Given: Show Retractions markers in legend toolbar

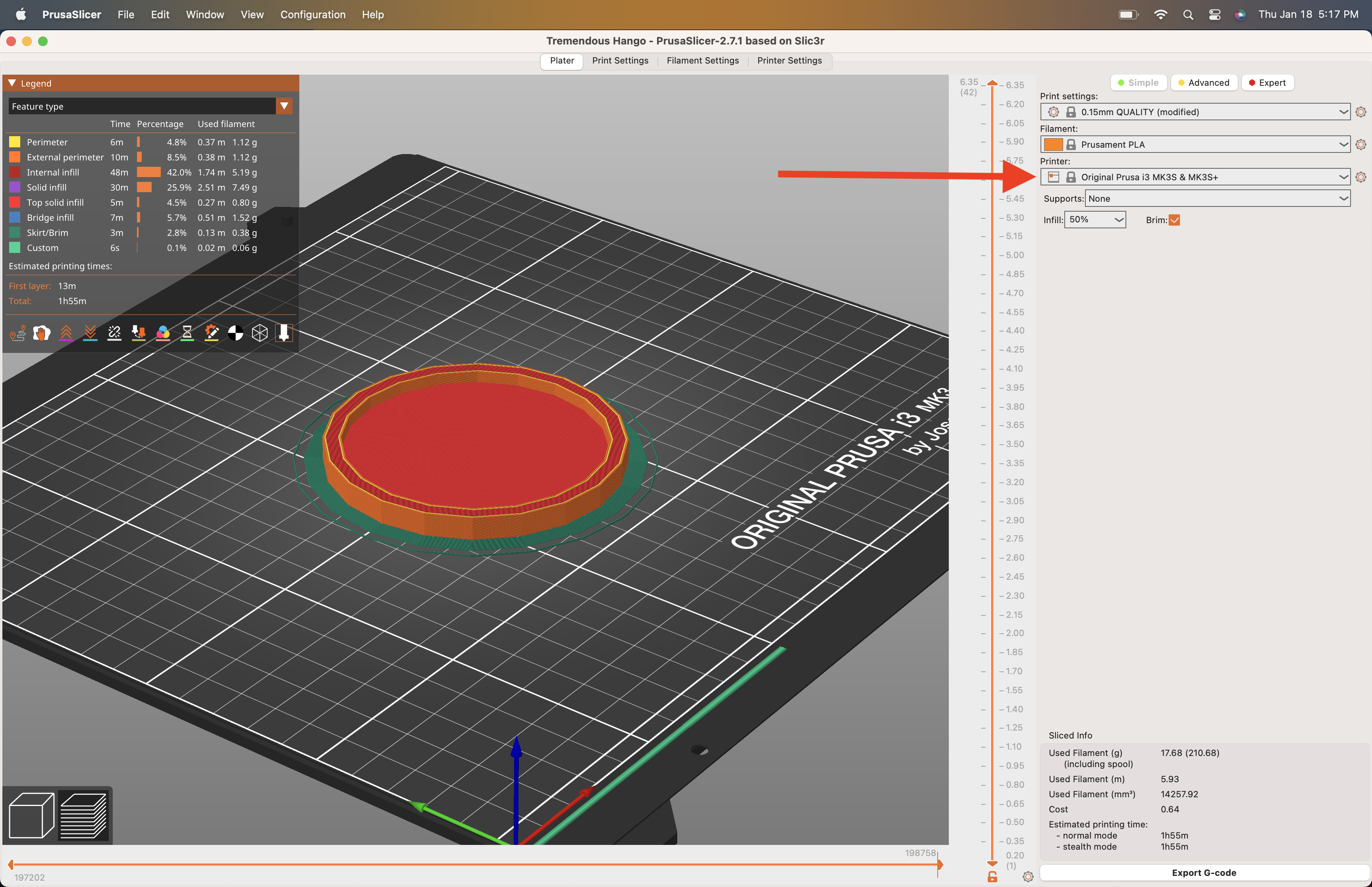Looking at the screenshot, I should tap(66, 333).
